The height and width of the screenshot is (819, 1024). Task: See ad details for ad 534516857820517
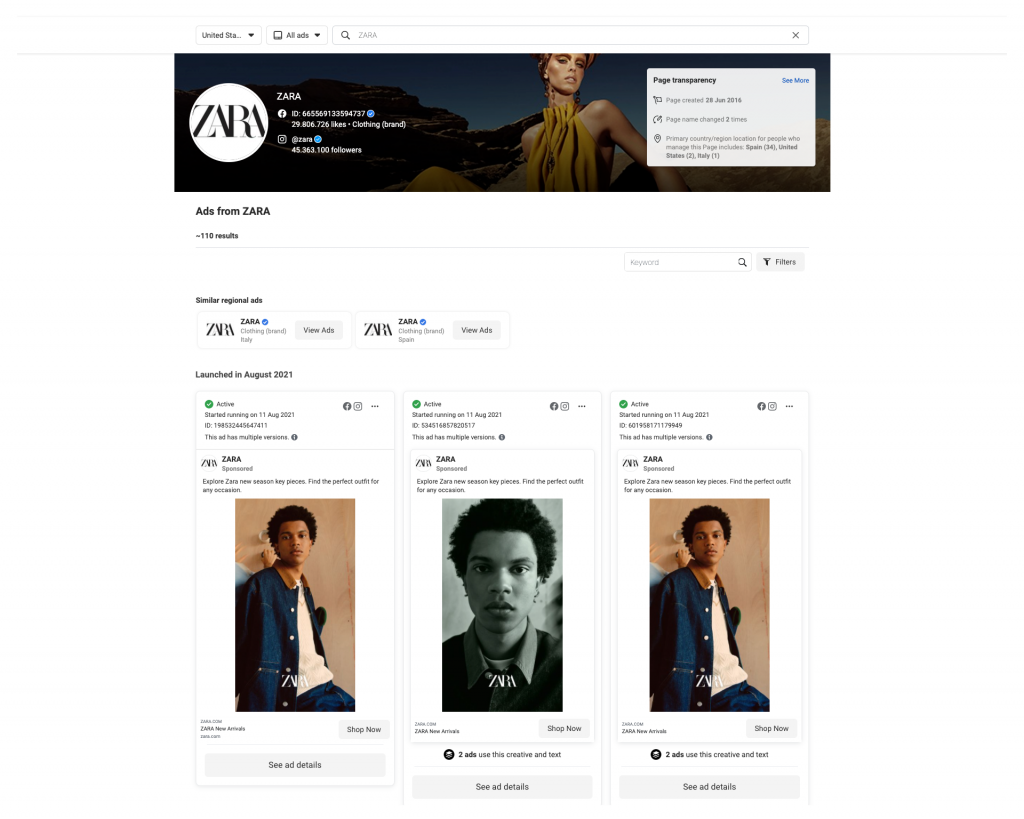click(x=502, y=787)
